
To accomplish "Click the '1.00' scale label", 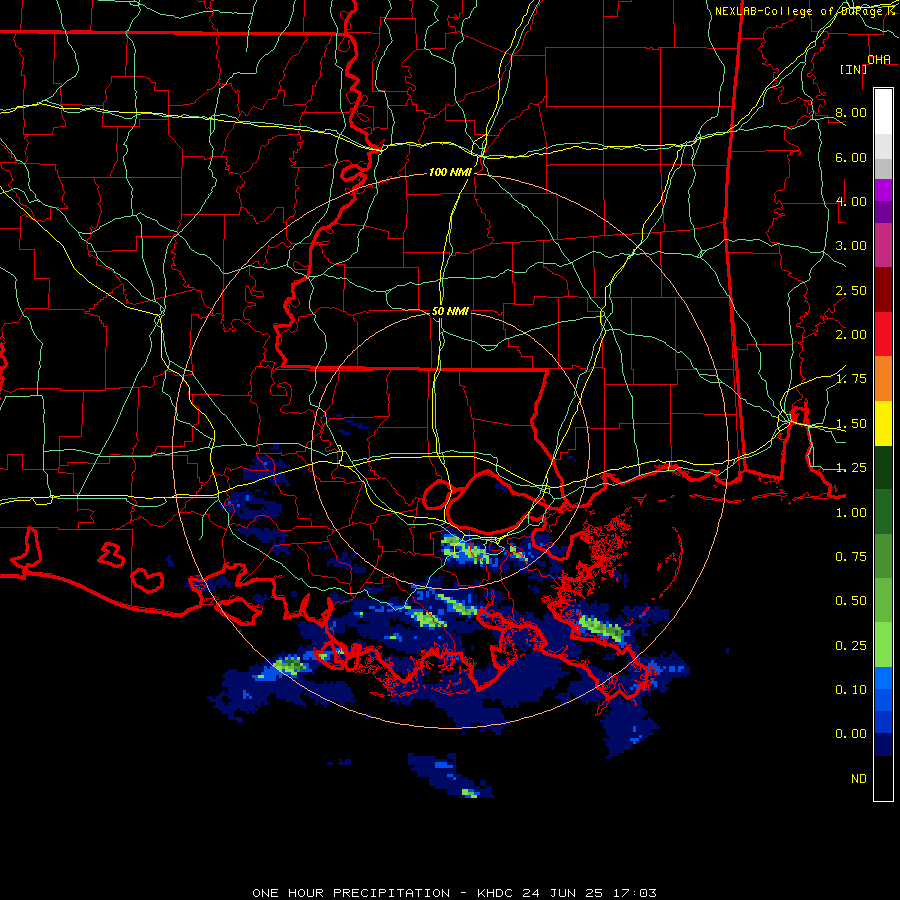I will (851, 513).
